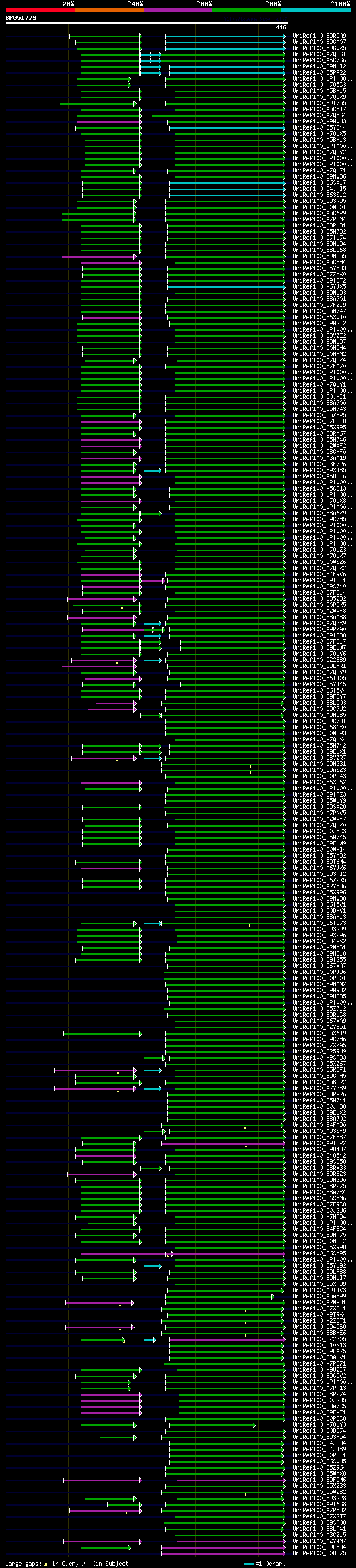The width and height of the screenshot is (356, 1568).
Task: Click the red 20% legend bar
Action: coord(40,10)
